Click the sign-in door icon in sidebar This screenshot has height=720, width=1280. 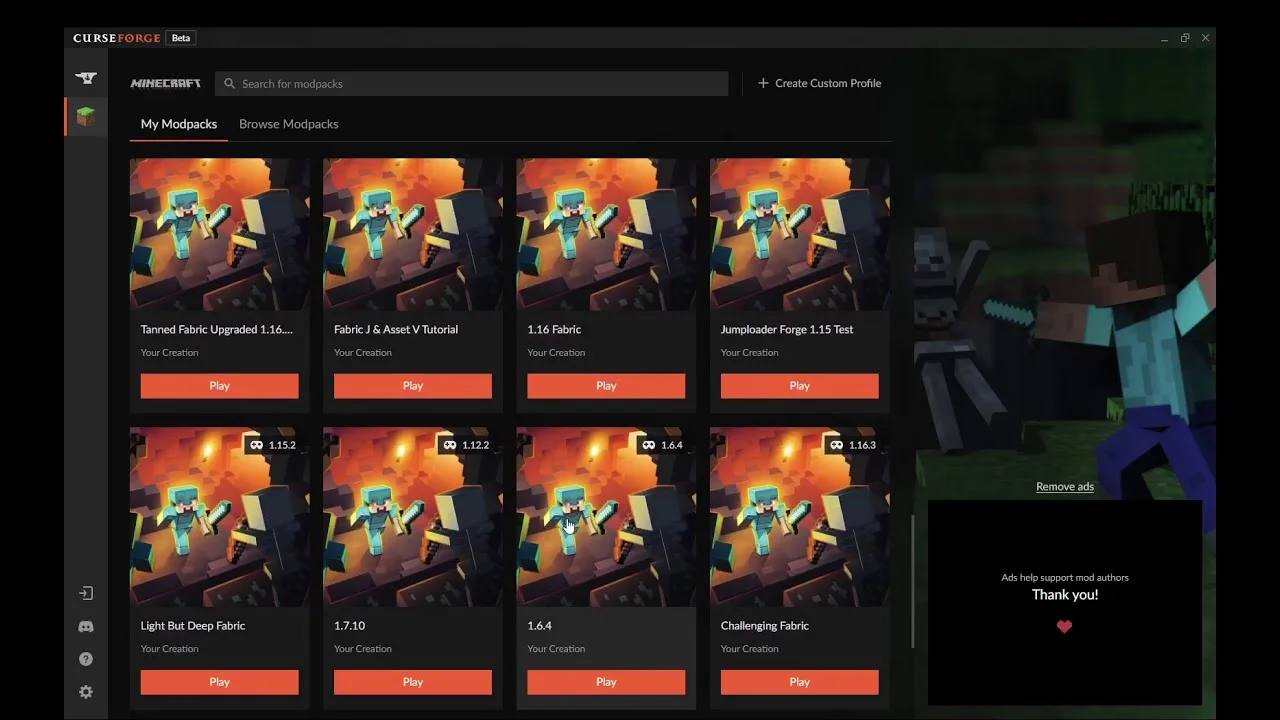pos(86,593)
